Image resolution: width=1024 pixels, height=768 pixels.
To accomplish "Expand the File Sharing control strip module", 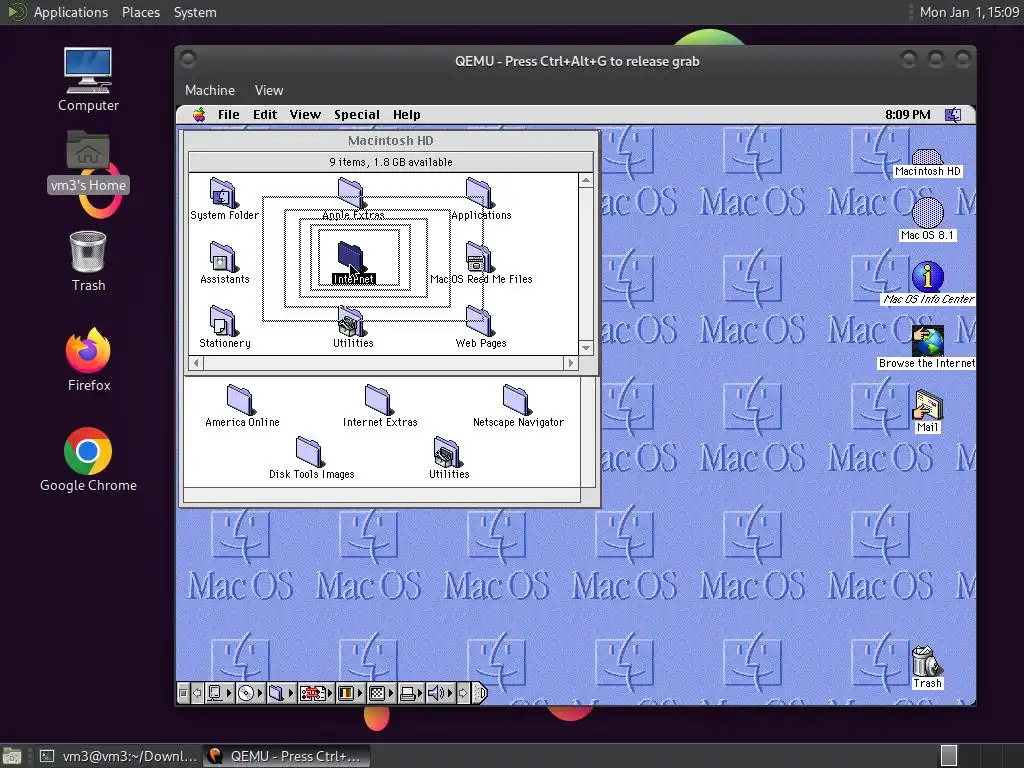I will (x=280, y=693).
